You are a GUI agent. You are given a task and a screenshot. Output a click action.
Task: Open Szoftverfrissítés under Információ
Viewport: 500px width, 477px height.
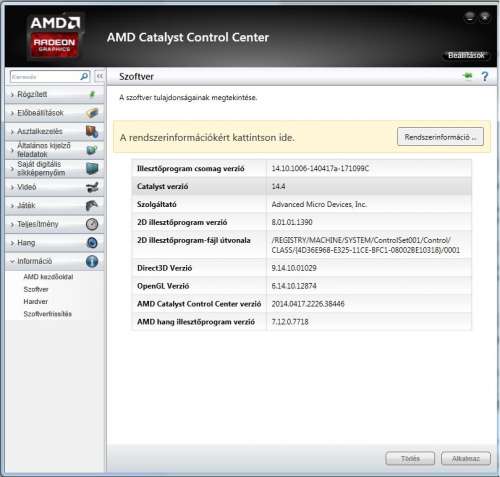tap(48, 314)
